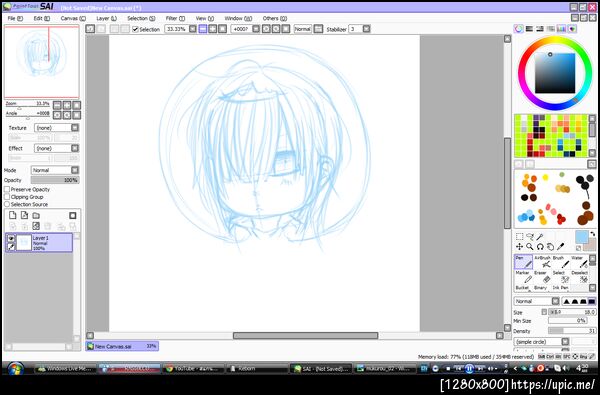Activate the Hand pan tool
Screen dimensions: 600x395
tap(550, 247)
